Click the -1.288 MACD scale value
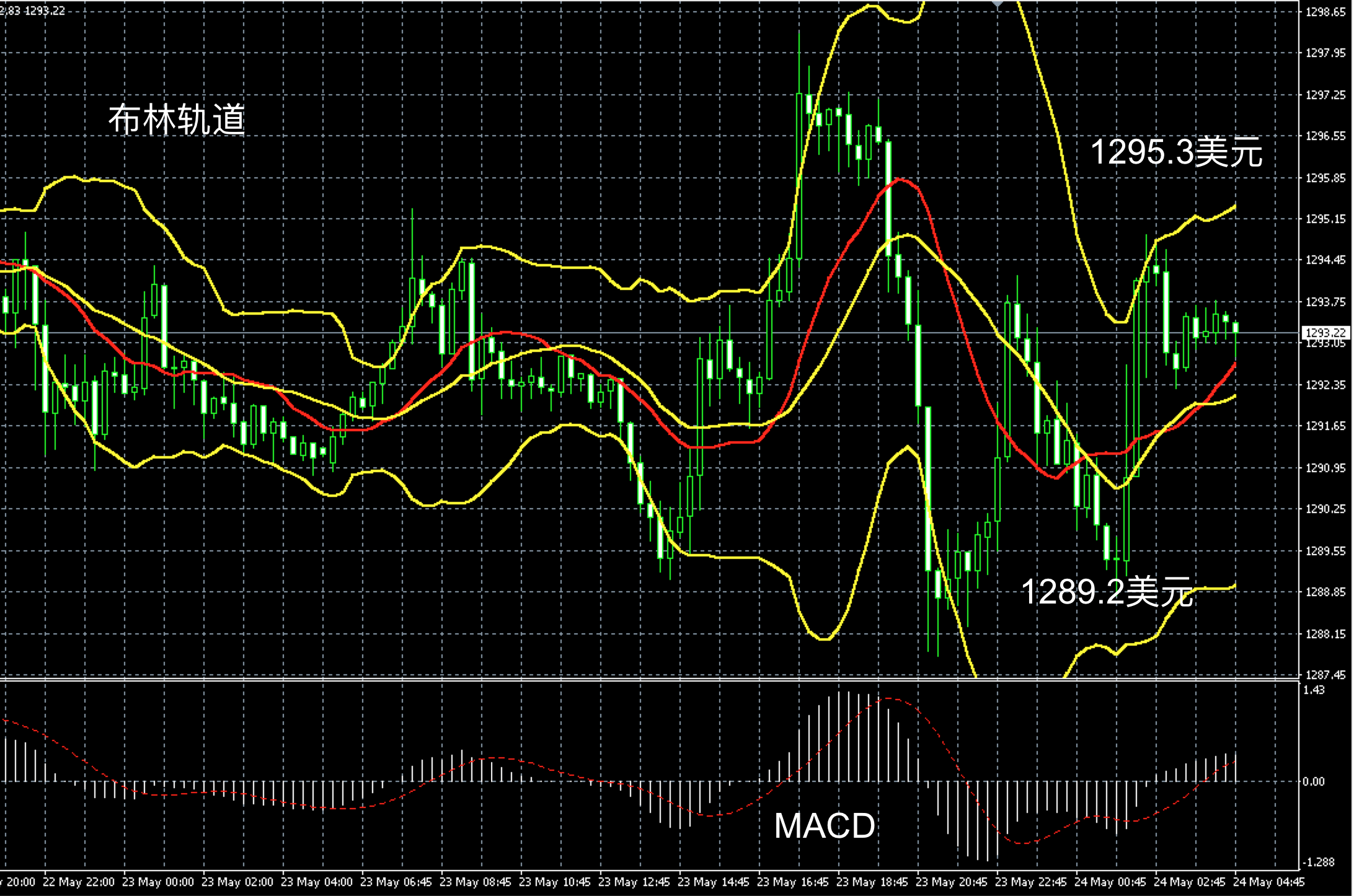The width and height of the screenshot is (1354, 896). point(1317,862)
